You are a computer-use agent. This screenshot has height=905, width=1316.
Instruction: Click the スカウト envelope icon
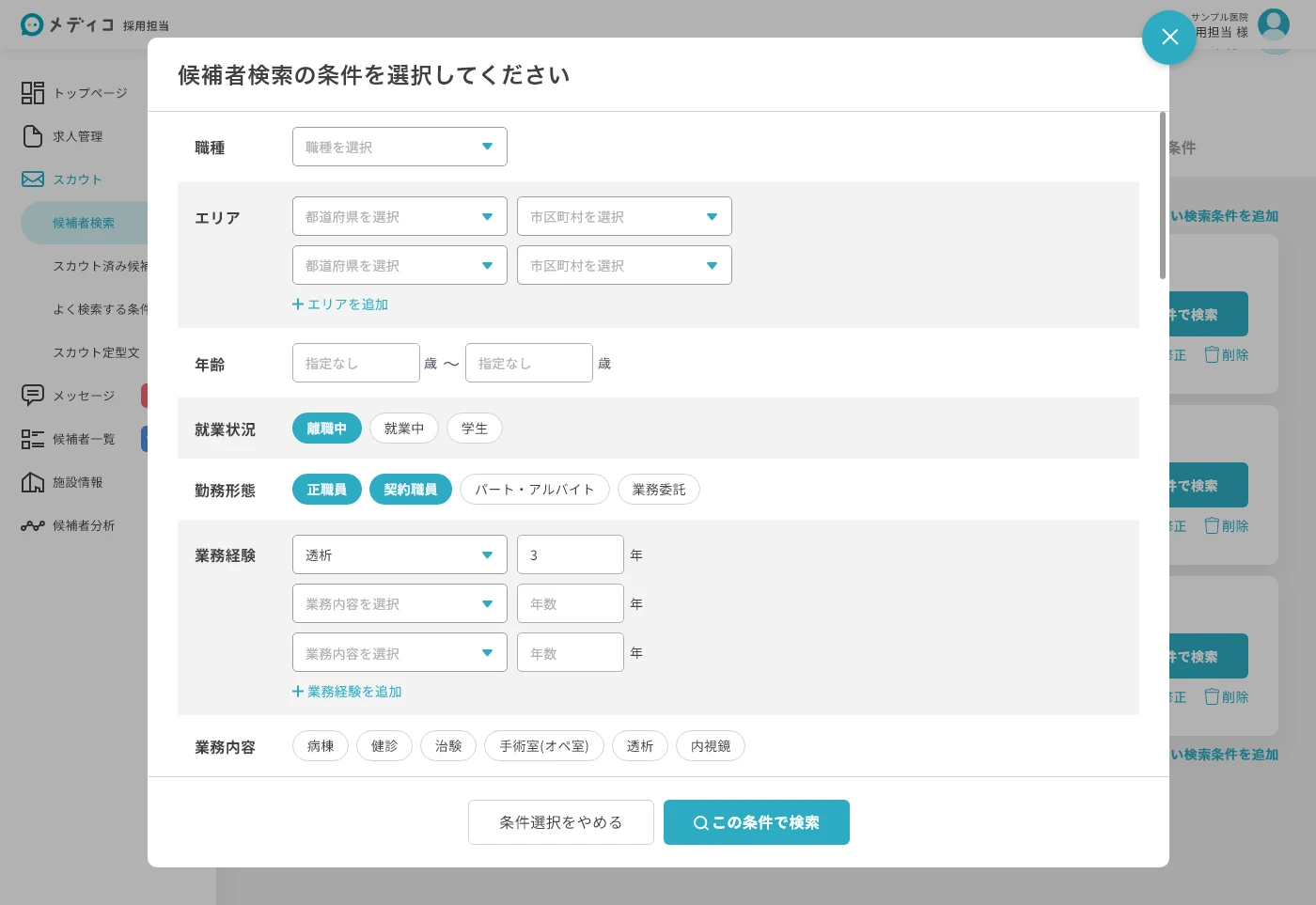[x=33, y=179]
